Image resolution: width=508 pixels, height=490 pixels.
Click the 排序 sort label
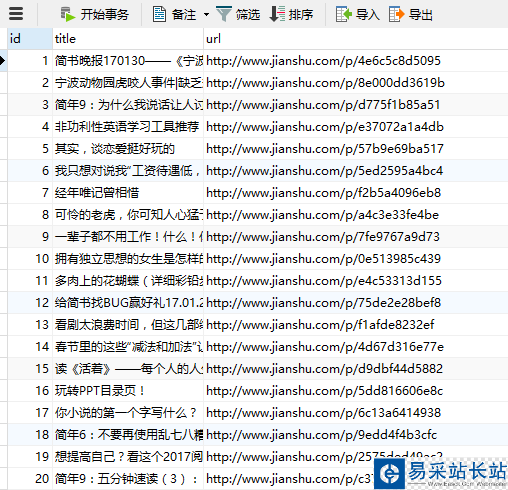[301, 15]
